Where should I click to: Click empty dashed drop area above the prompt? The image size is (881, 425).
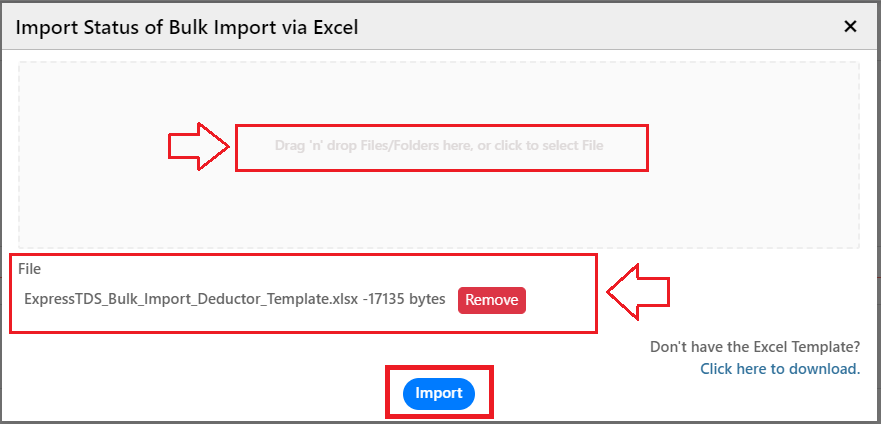(x=439, y=93)
